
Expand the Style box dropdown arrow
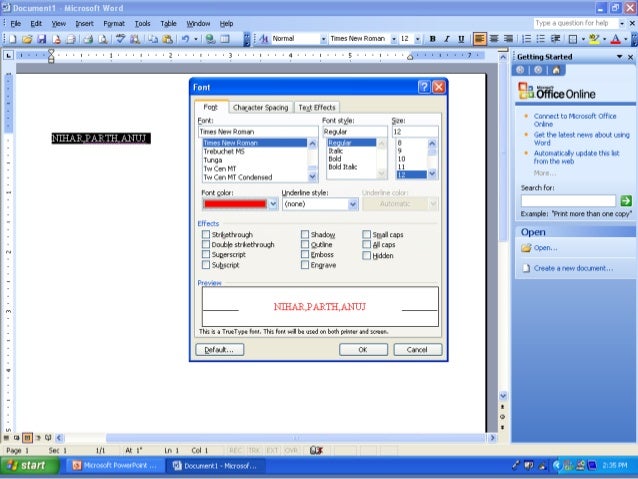tap(323, 39)
